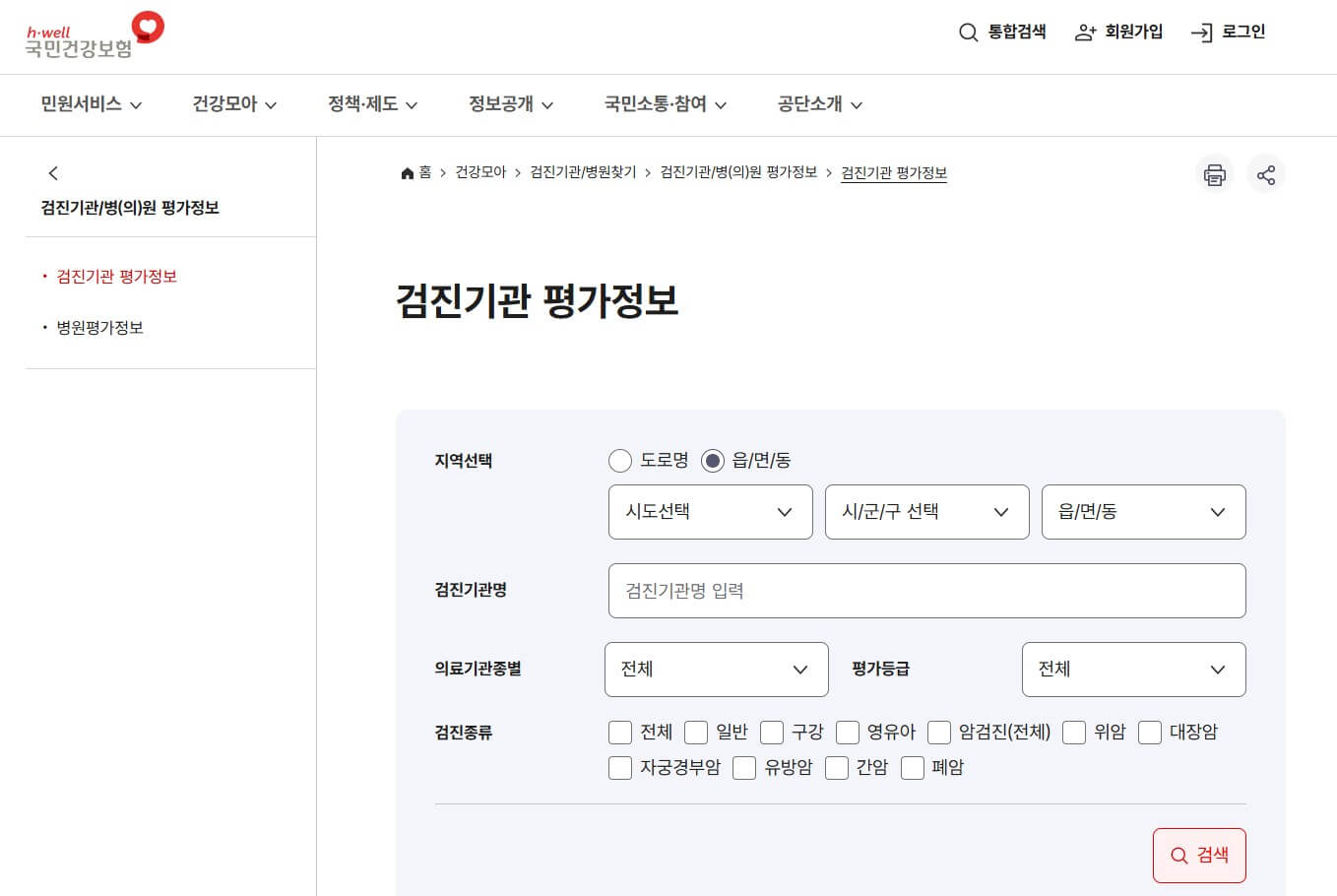Click the h-well 국민건강보험 logo
The width and height of the screenshot is (1337, 896).
click(93, 36)
